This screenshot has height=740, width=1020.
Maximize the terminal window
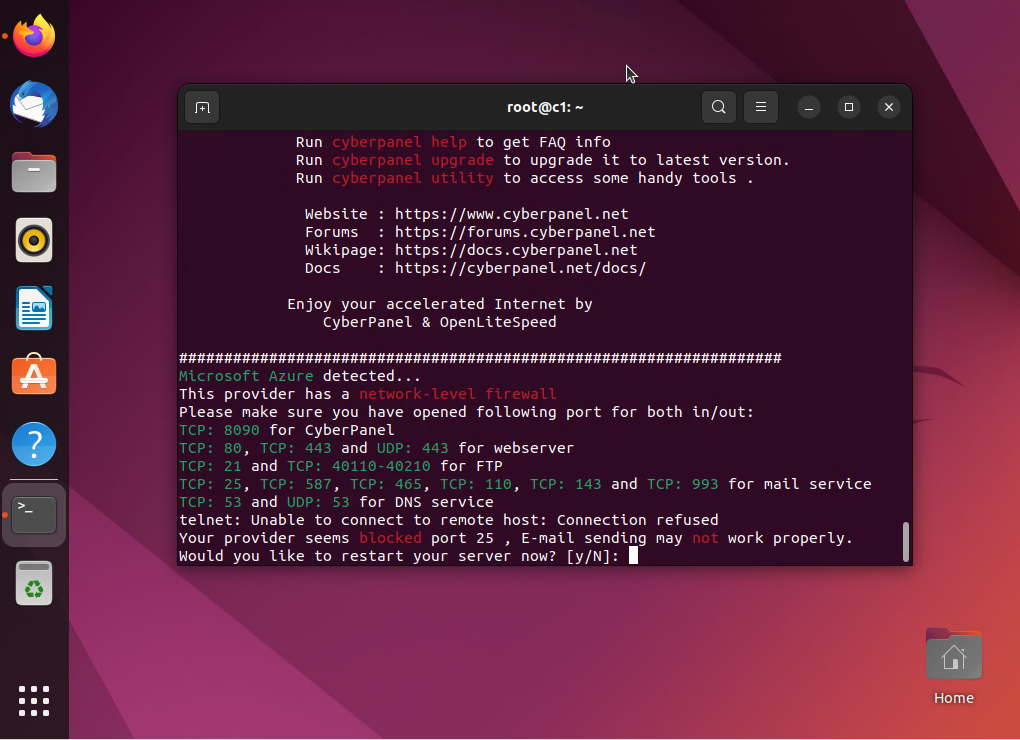(849, 107)
